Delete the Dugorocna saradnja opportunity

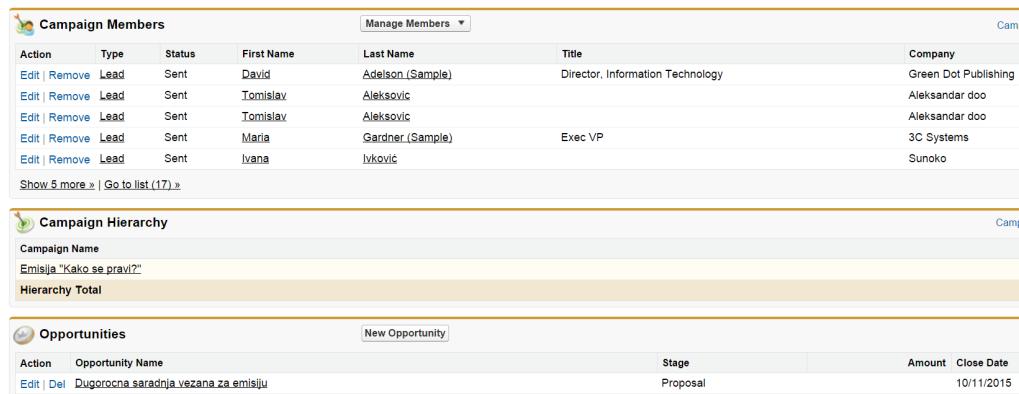coord(57,384)
